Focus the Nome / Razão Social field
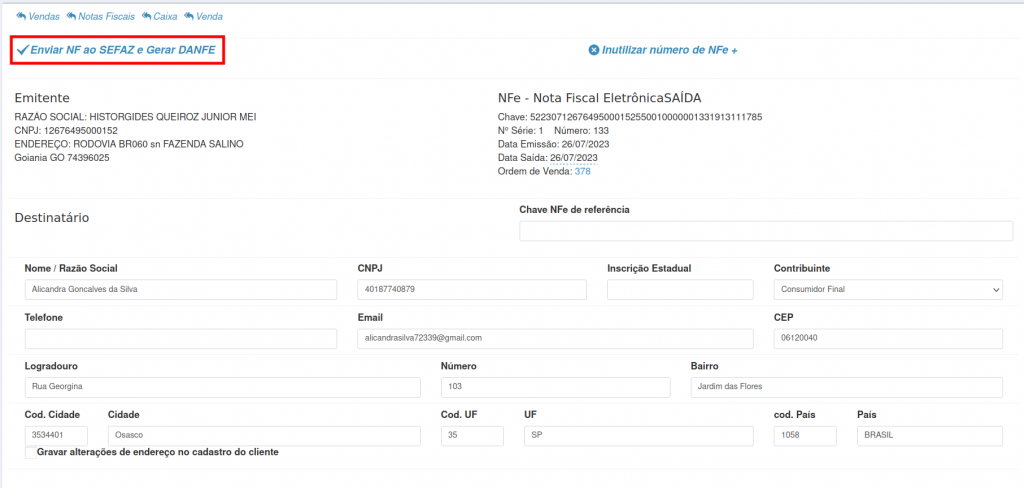This screenshot has width=1024, height=488. 181,289
